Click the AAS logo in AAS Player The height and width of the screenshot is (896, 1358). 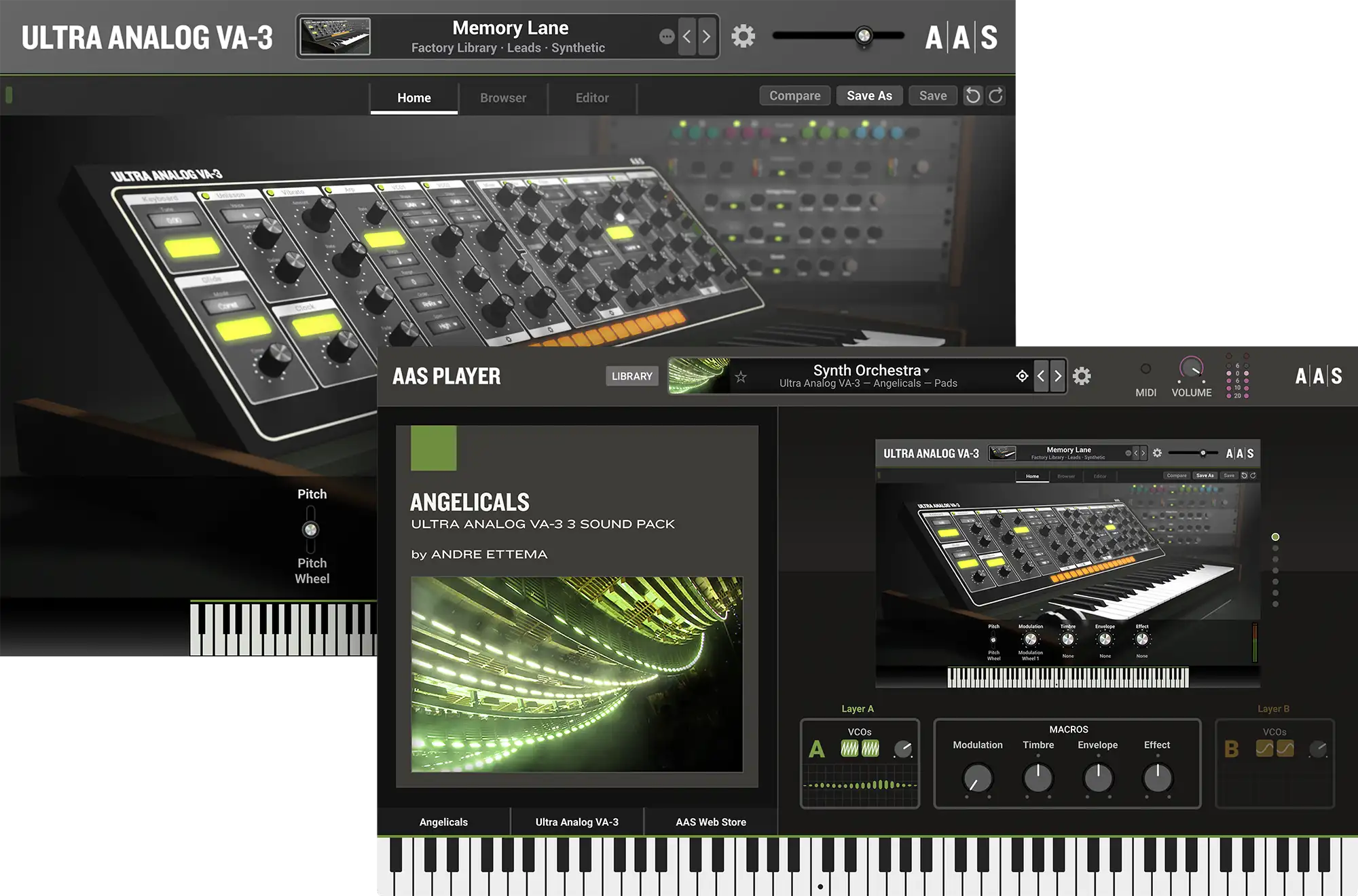point(1318,376)
